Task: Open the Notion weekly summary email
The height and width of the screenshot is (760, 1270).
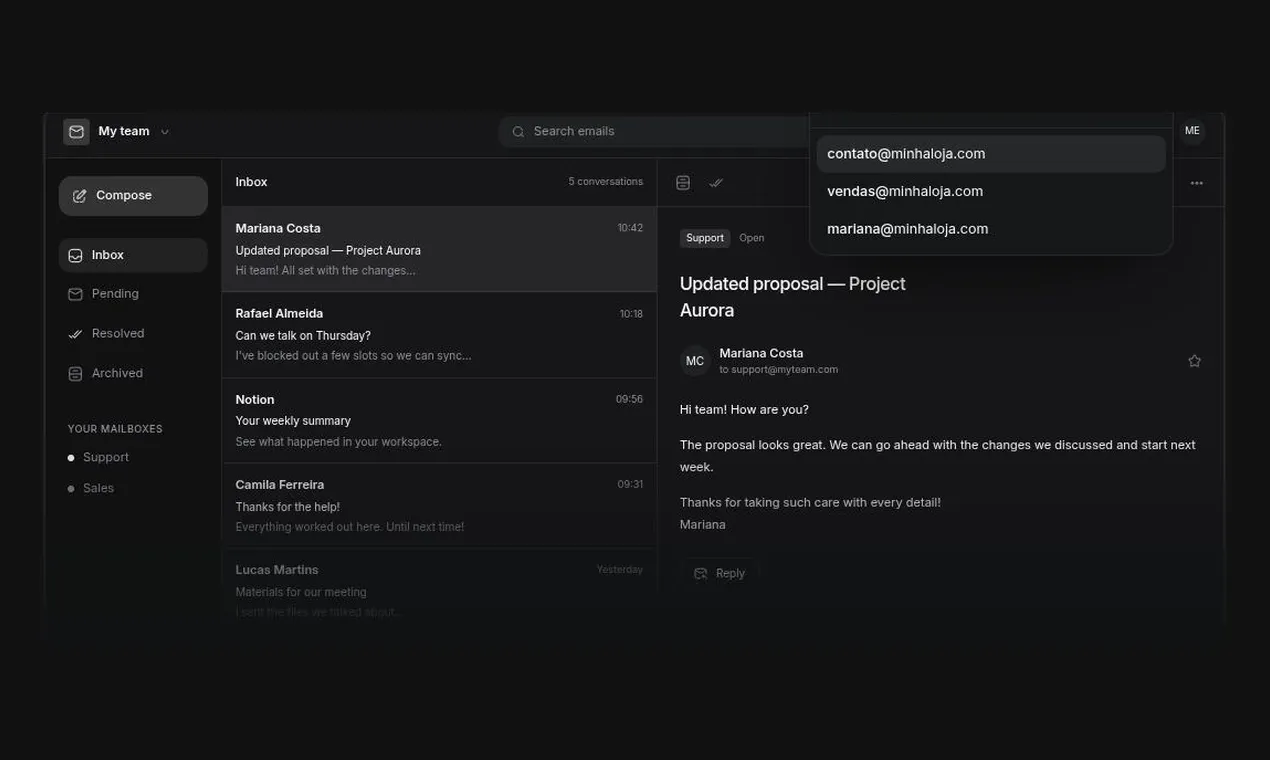Action: (x=439, y=420)
